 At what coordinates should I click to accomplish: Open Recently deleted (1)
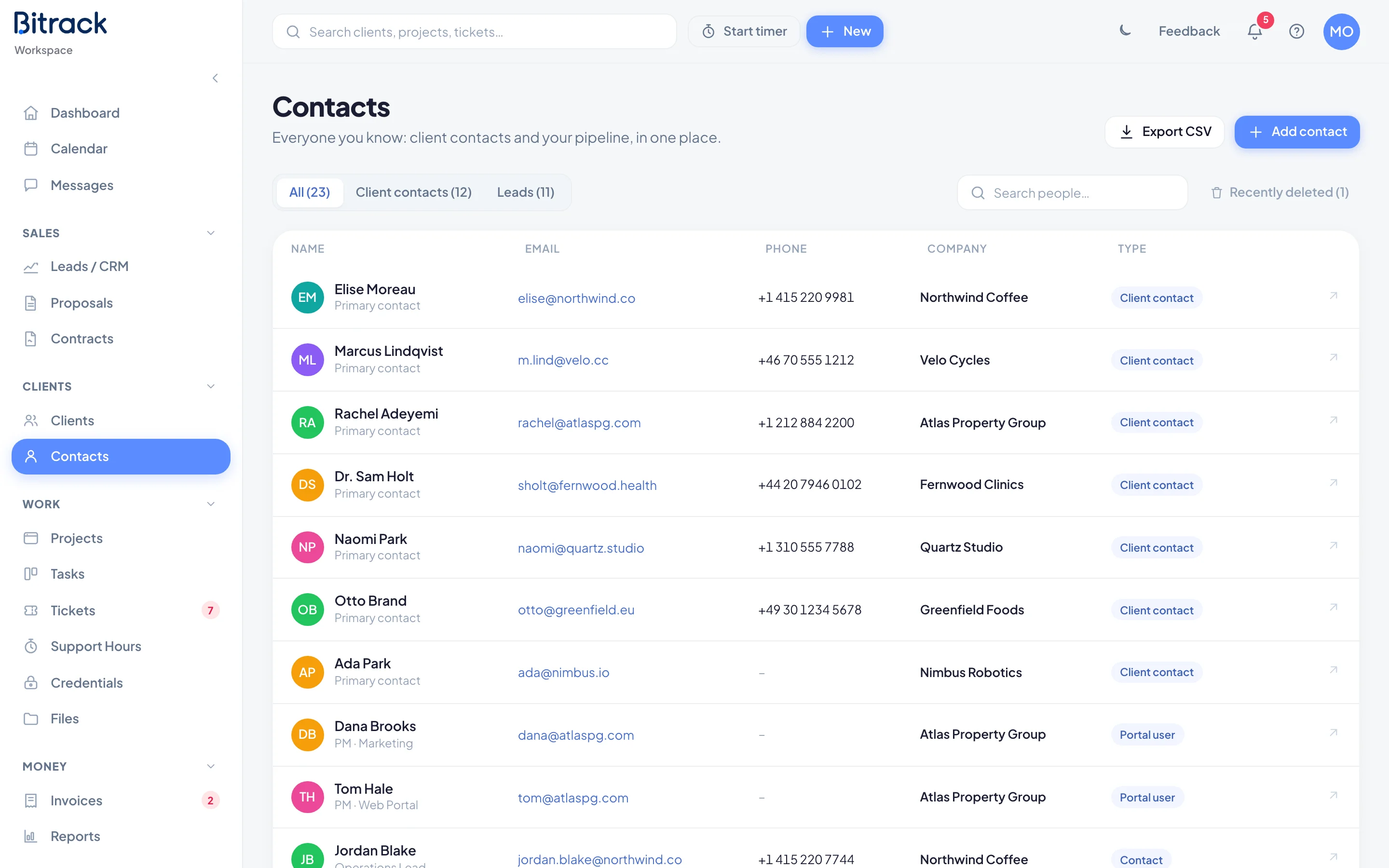click(1280, 192)
